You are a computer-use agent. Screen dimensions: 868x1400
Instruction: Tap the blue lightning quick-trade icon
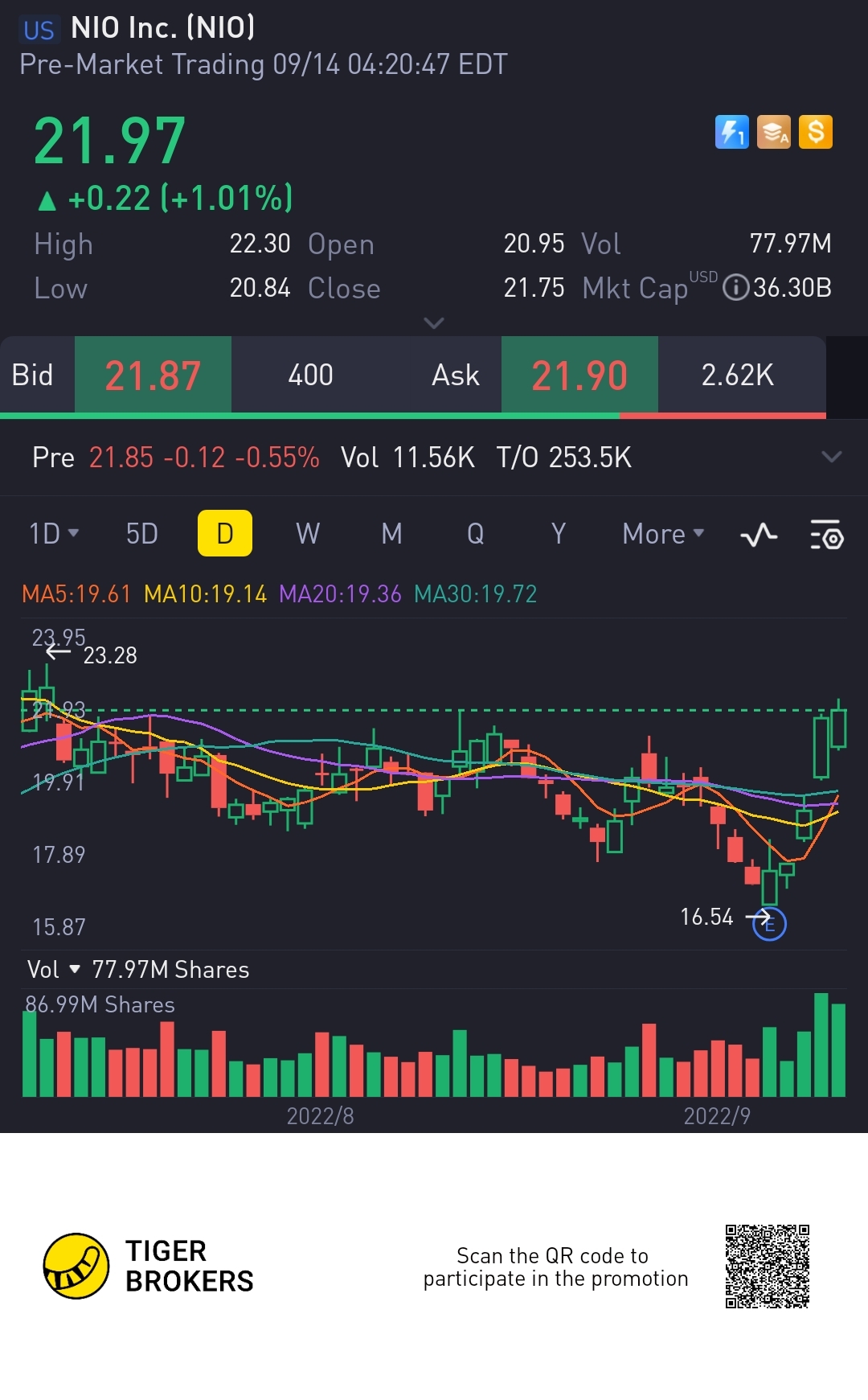tap(731, 133)
